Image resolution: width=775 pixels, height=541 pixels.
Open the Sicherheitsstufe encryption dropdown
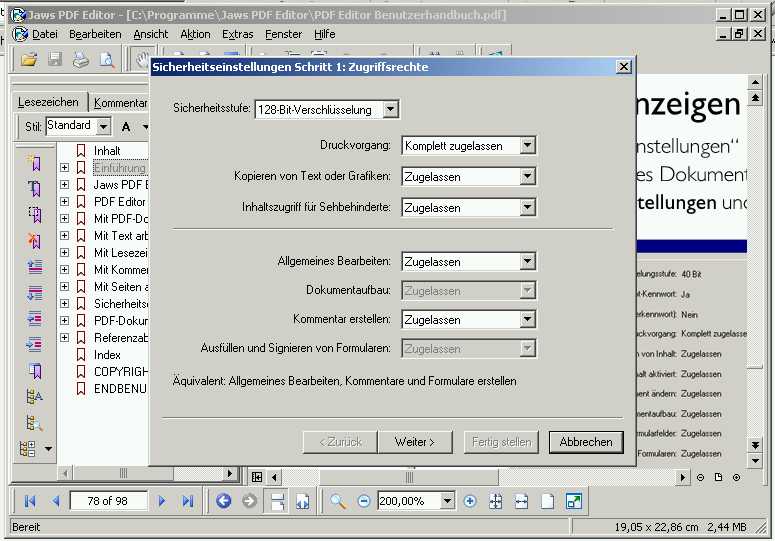coord(390,109)
